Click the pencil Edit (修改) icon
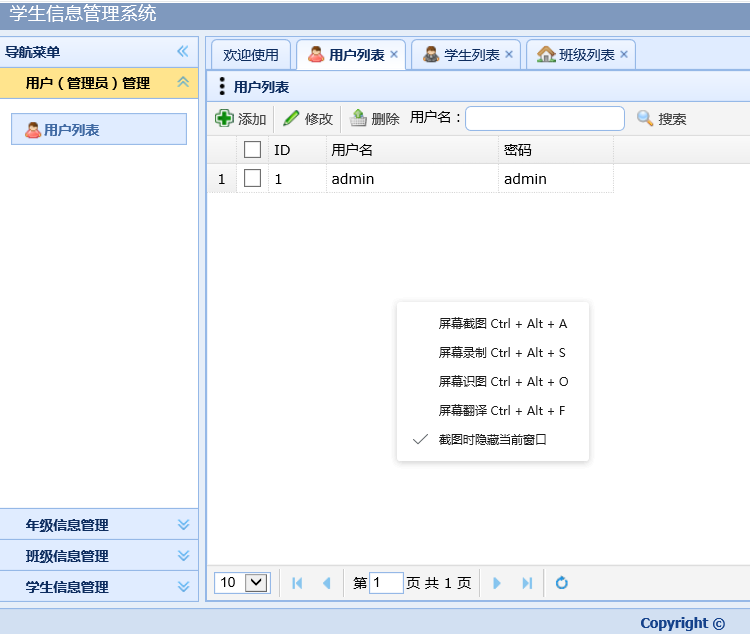This screenshot has width=750, height=634. (x=292, y=119)
